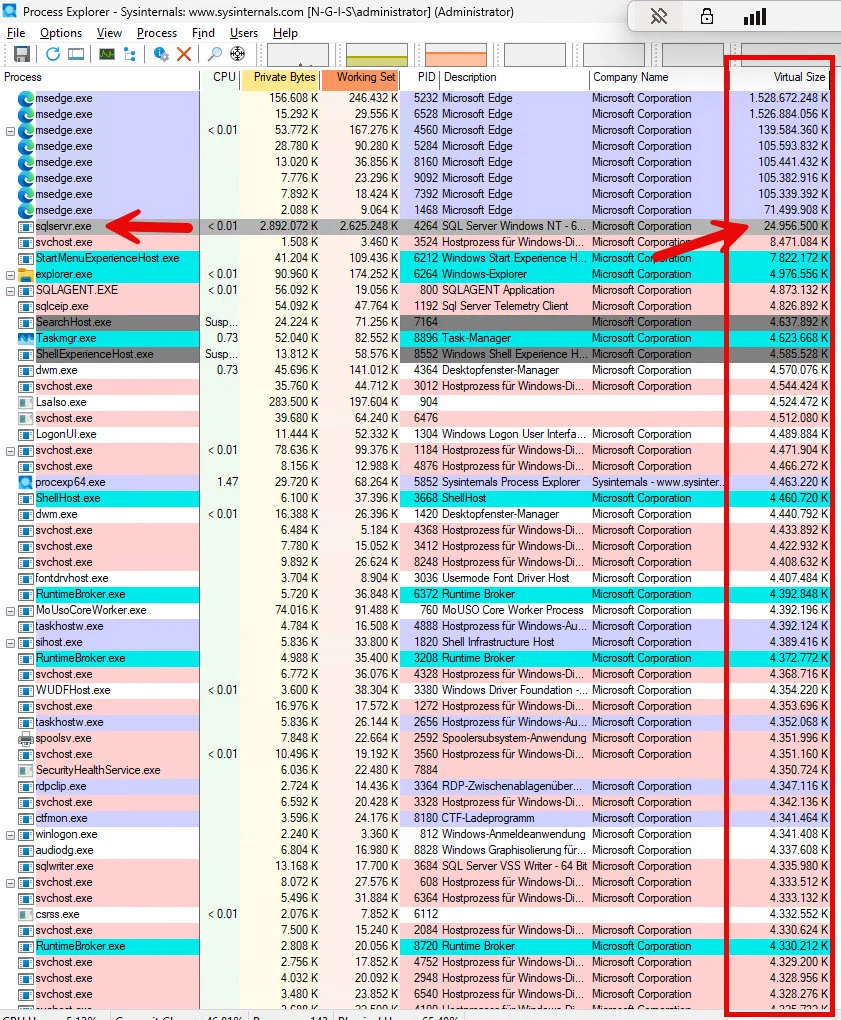Click the Save toolbar icon
The height and width of the screenshot is (1020, 841).
[22, 54]
